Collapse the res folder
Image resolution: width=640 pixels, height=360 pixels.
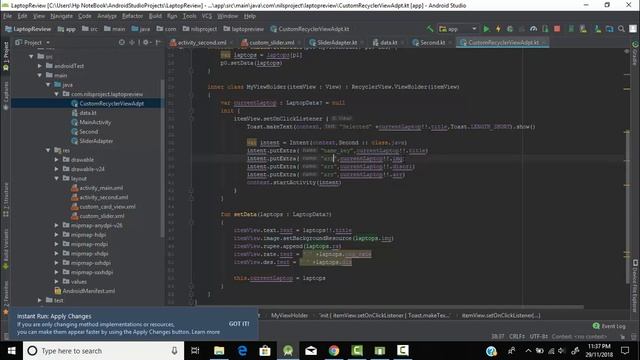49,150
